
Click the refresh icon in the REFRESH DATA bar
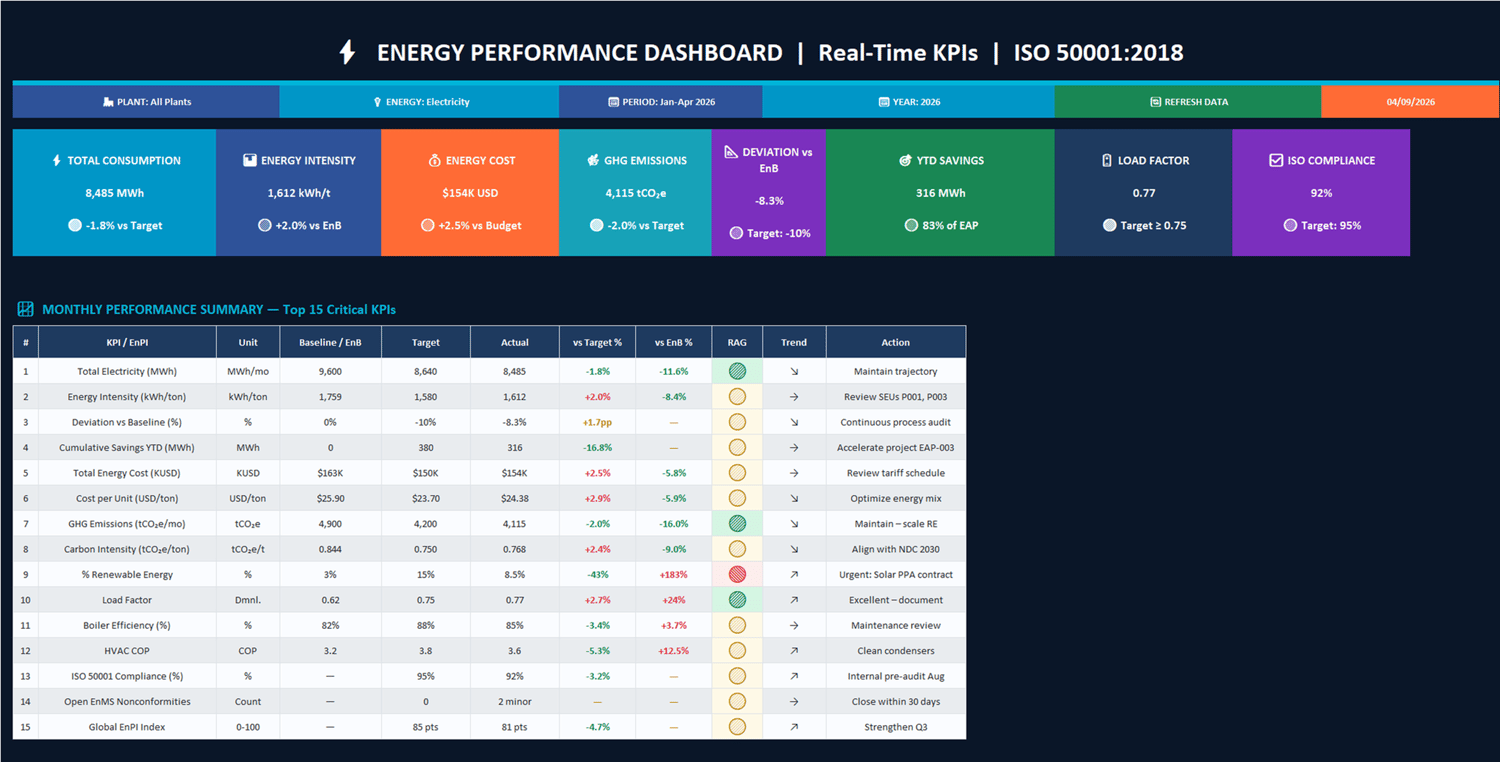click(1155, 102)
